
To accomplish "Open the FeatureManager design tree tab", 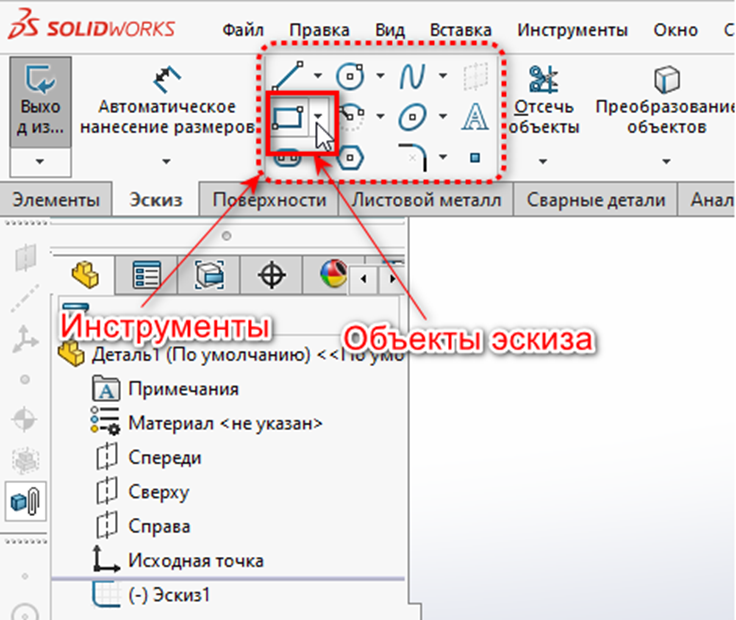I will point(85,275).
